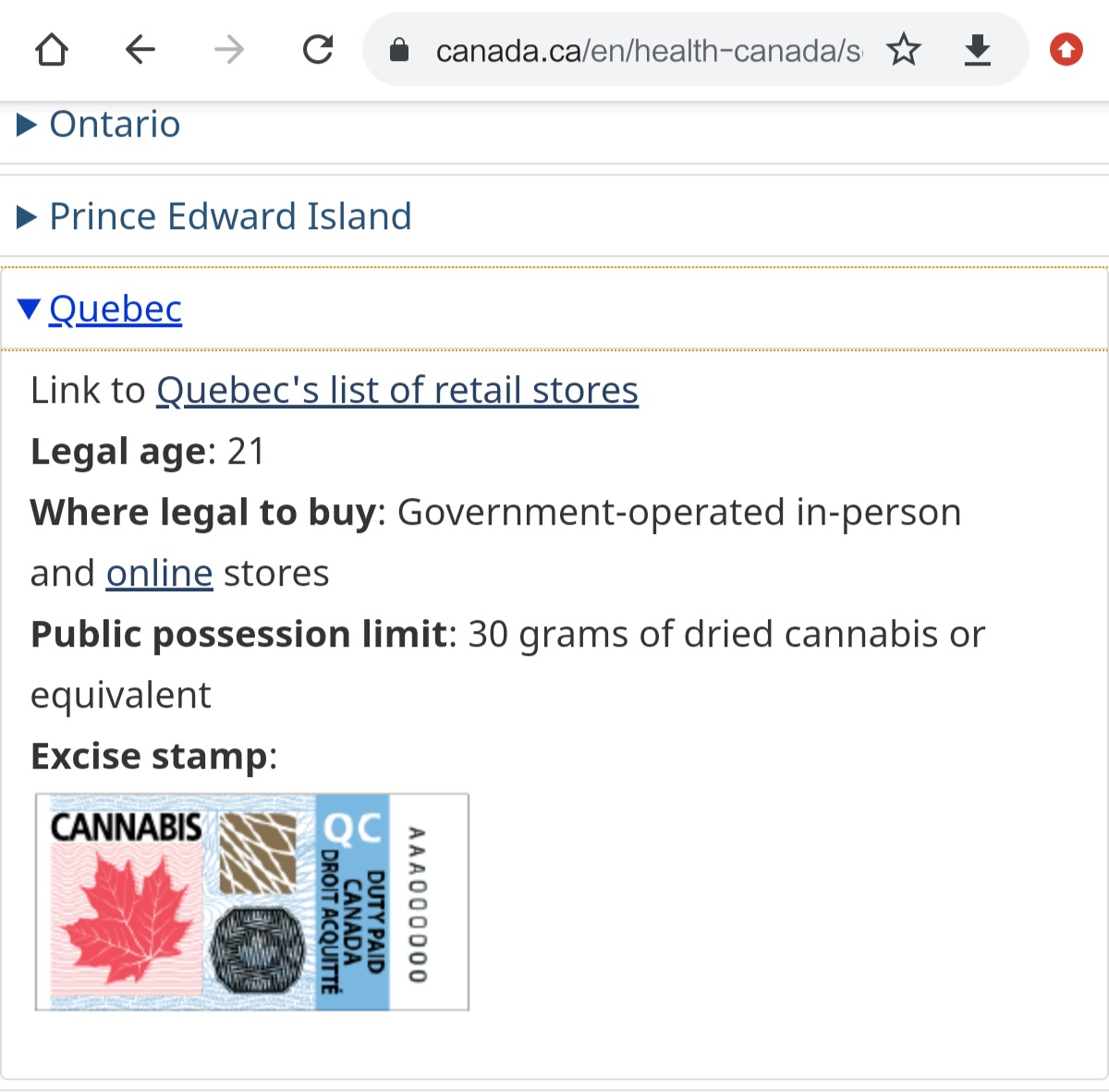Go to the browser home page
Screen dimensions: 1109x1092
(52, 50)
